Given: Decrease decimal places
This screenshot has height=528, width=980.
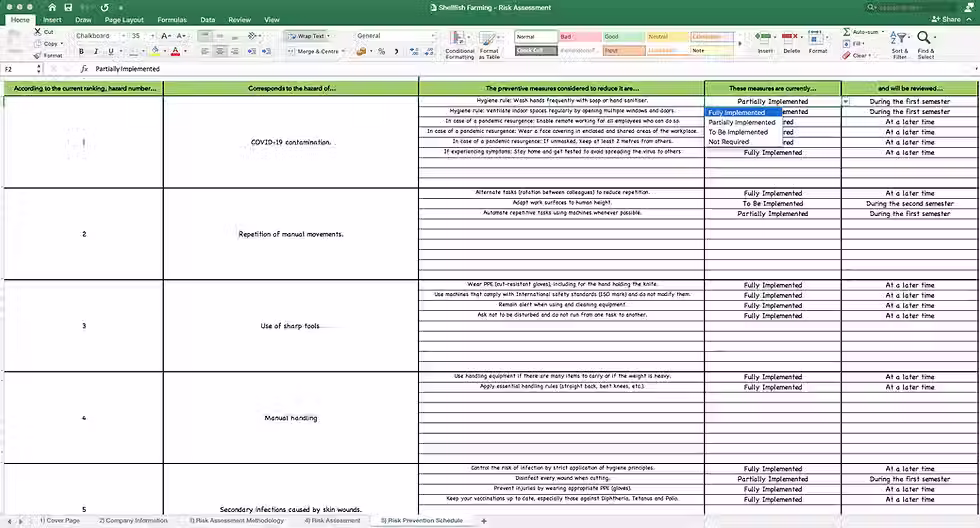Looking at the screenshot, I should [x=429, y=51].
